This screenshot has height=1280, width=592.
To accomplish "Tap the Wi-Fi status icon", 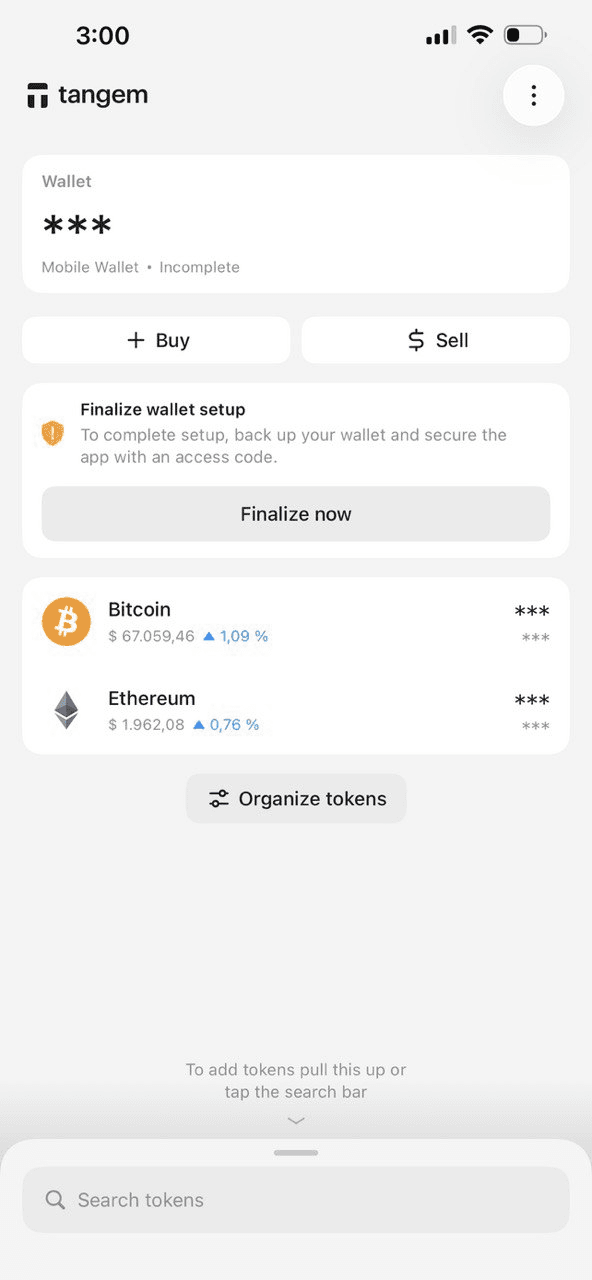I will pyautogui.click(x=480, y=35).
